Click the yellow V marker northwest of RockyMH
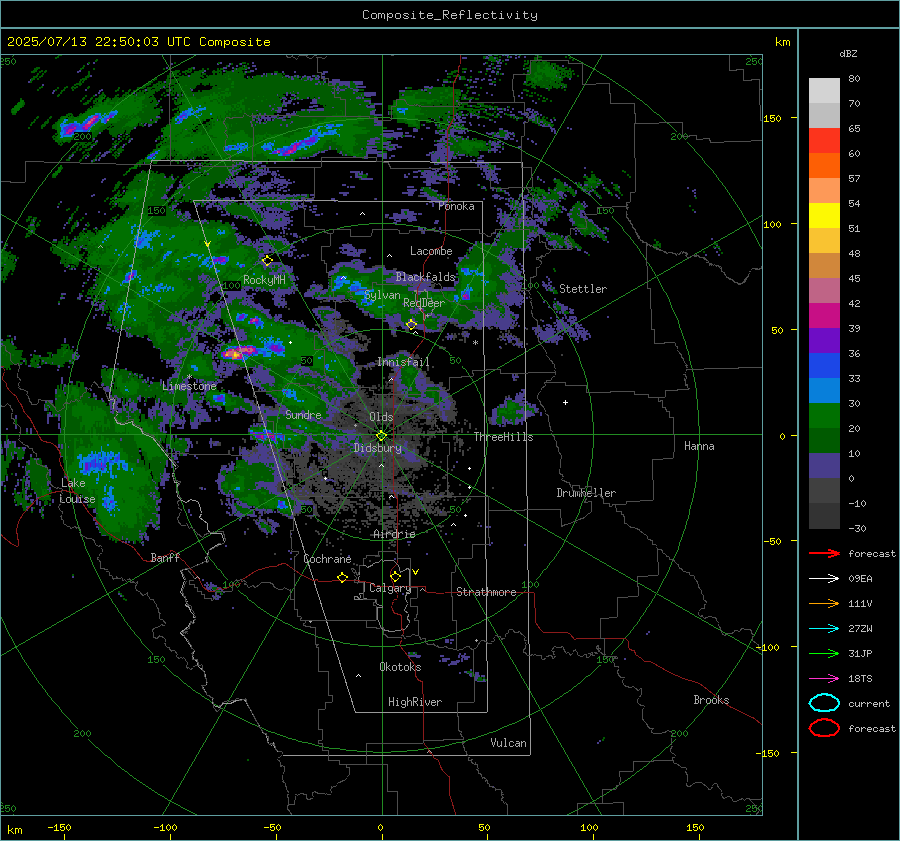 pyautogui.click(x=208, y=244)
